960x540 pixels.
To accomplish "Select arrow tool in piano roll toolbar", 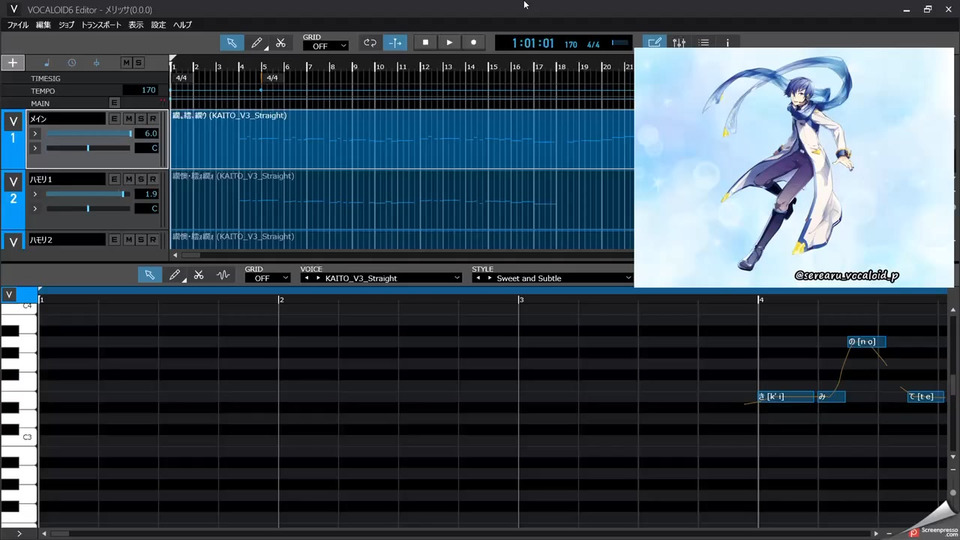I will click(149, 275).
